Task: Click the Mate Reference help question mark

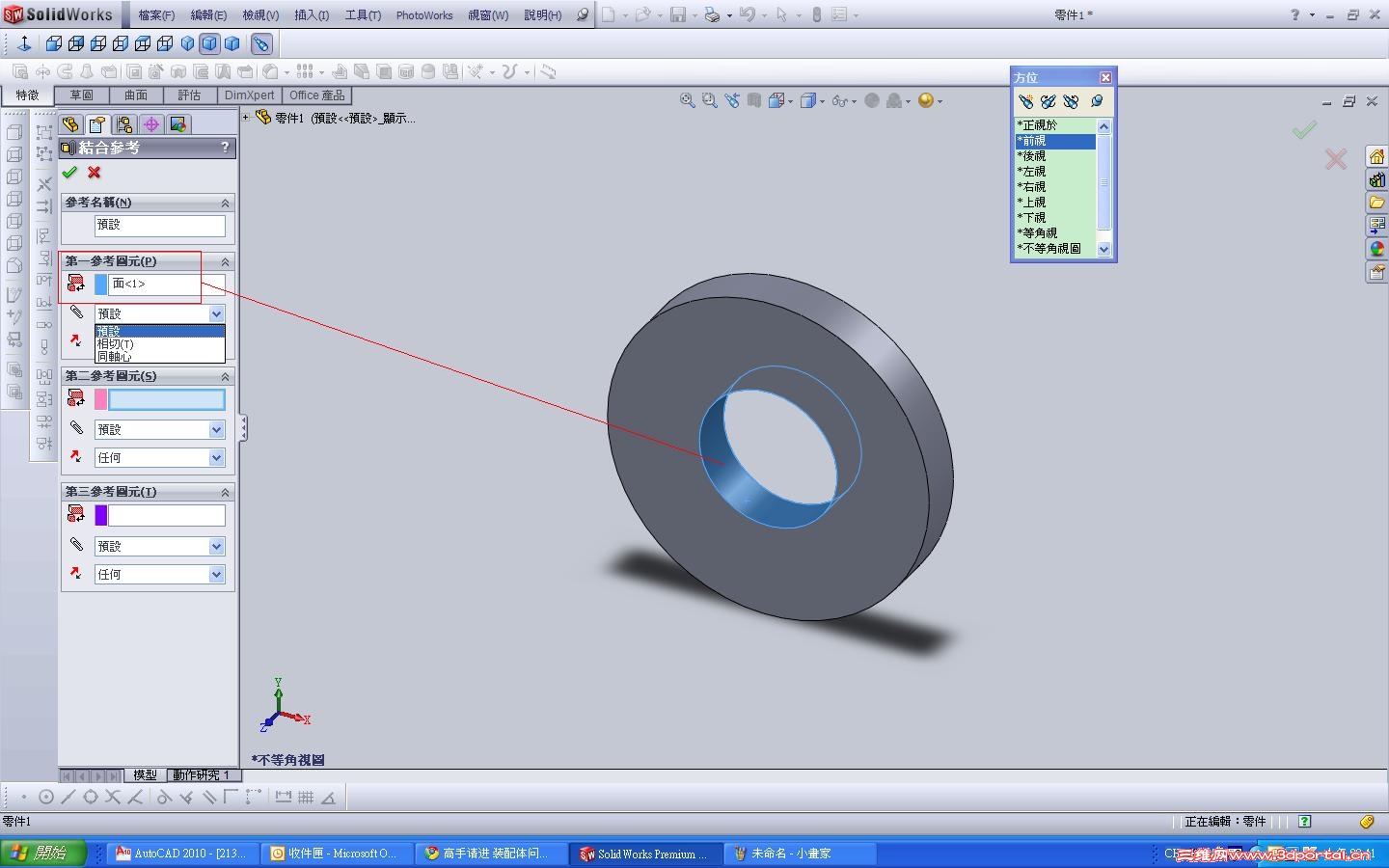Action: [225, 148]
